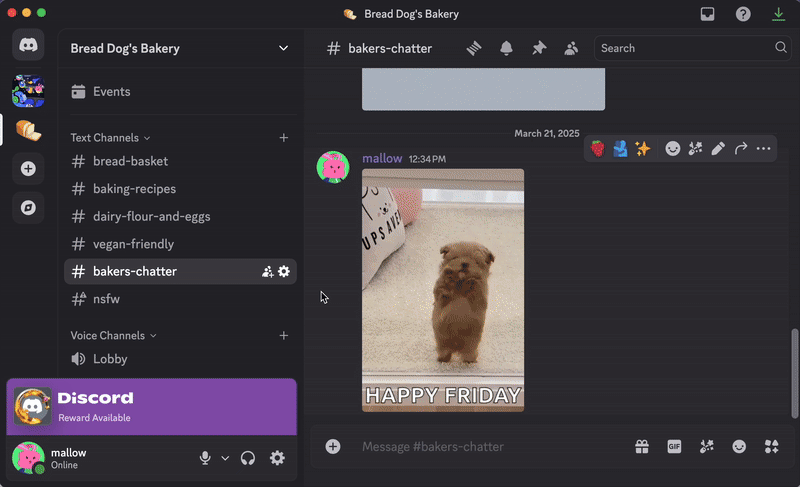
Task: Toggle microphone mute
Action: coord(205,458)
